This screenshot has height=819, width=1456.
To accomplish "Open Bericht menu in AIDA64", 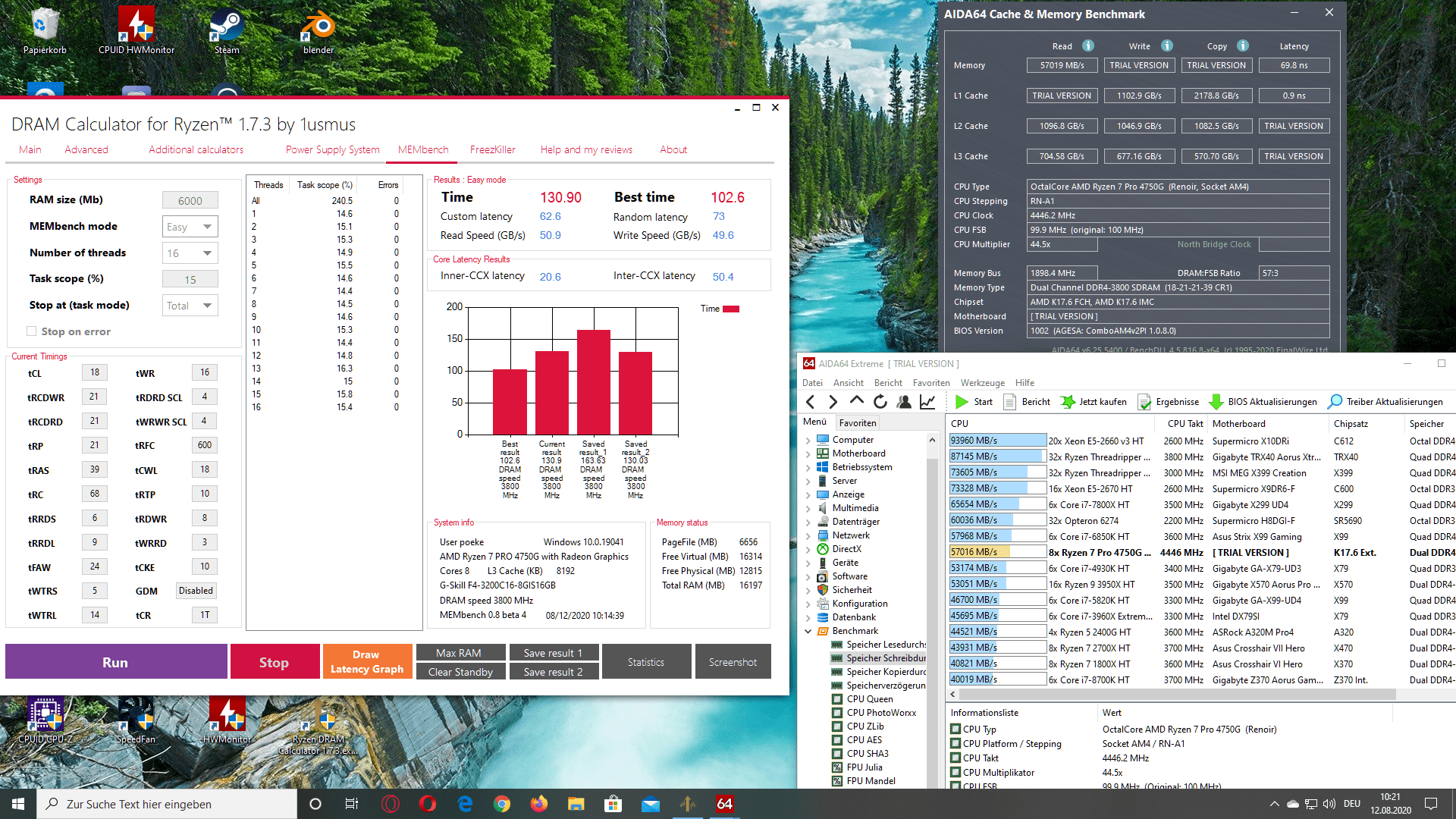I will 888,383.
